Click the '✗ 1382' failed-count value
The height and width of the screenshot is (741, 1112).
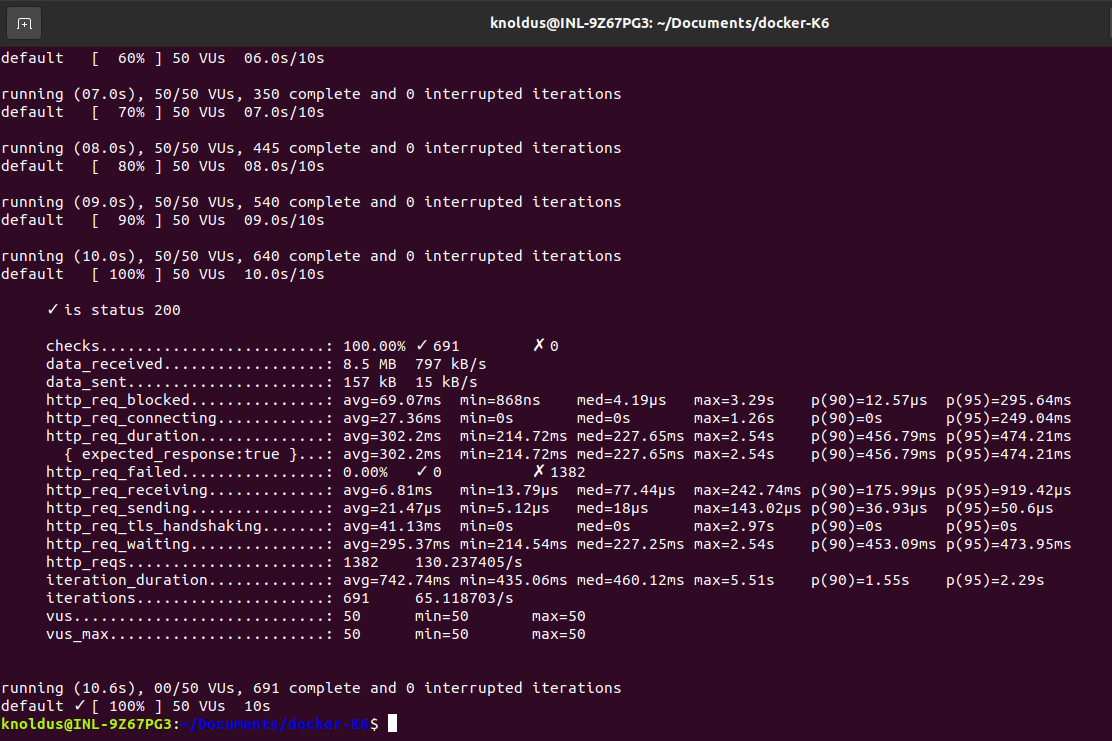click(x=559, y=472)
